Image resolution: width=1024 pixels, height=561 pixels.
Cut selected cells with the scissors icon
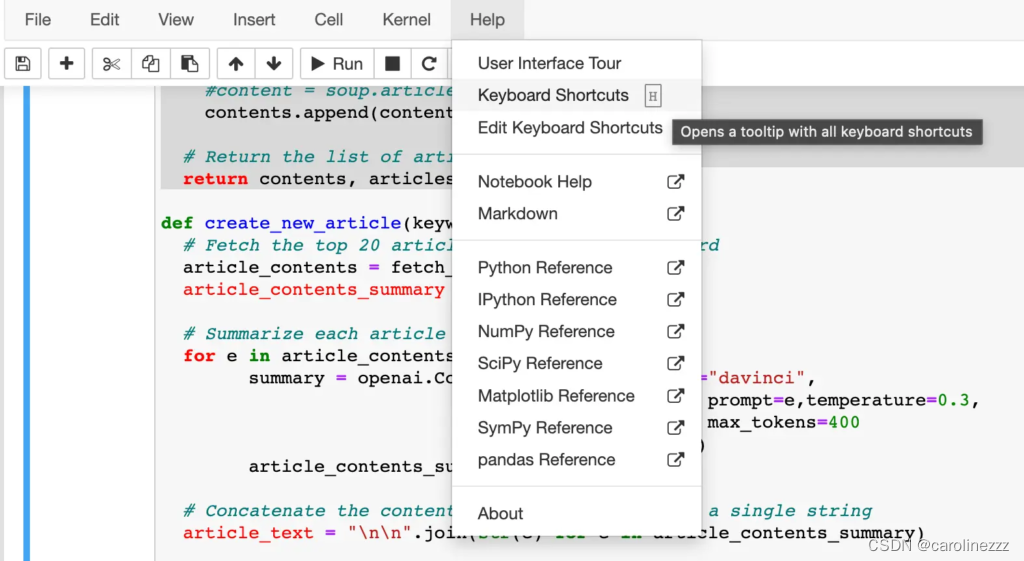point(111,63)
